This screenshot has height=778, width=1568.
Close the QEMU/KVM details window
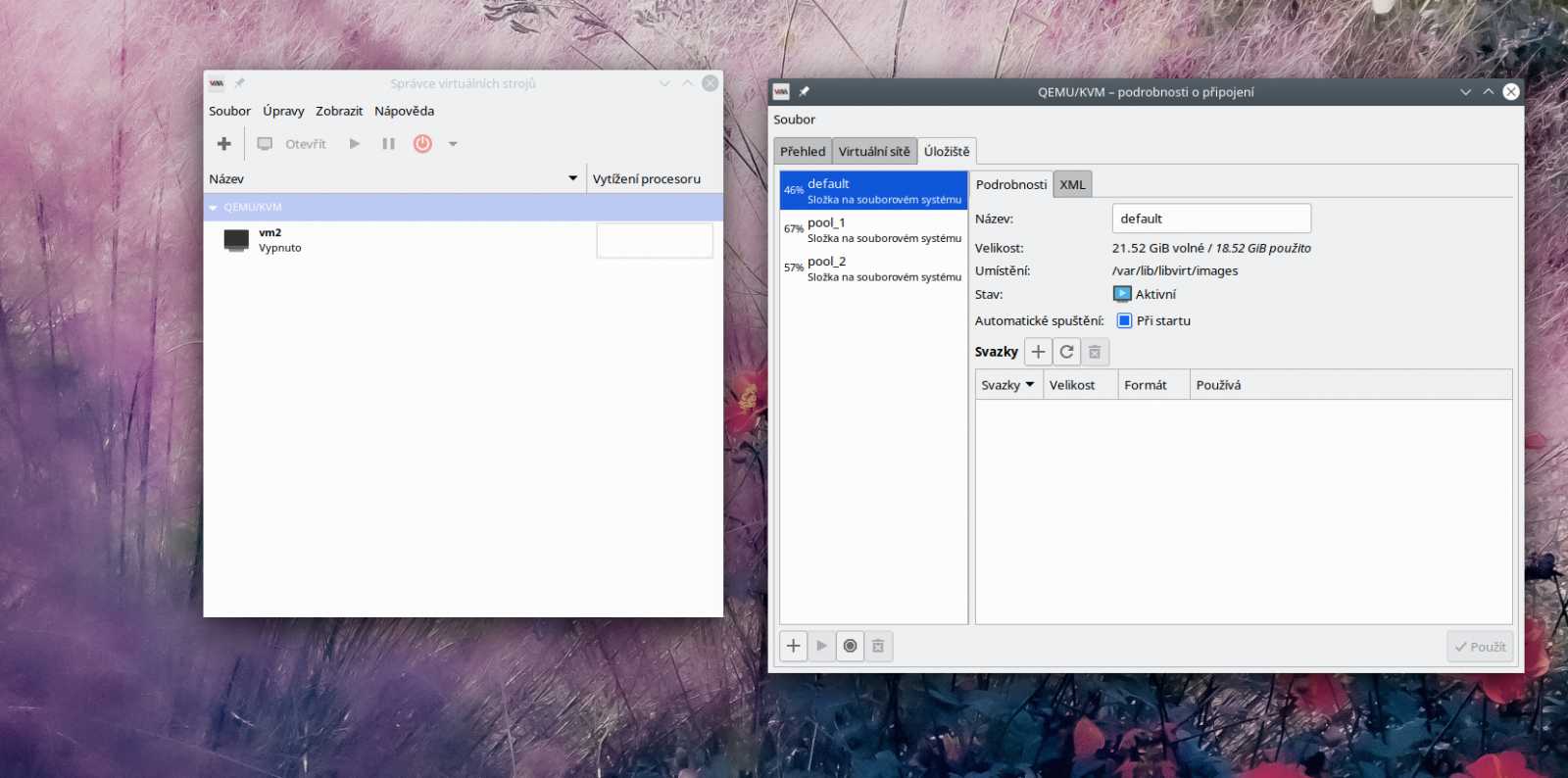tap(1511, 91)
